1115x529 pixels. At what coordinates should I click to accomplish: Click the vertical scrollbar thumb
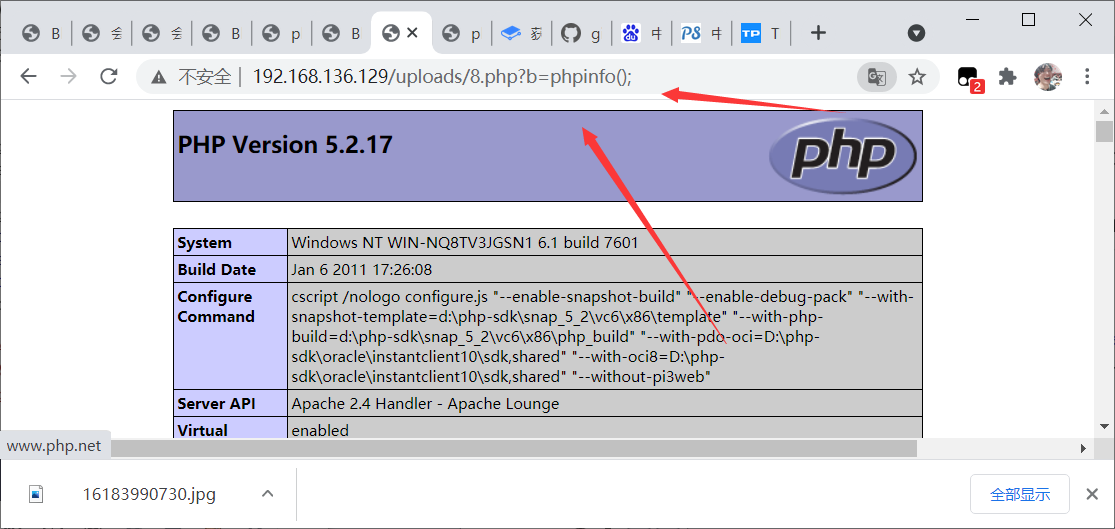pyautogui.click(x=1104, y=132)
